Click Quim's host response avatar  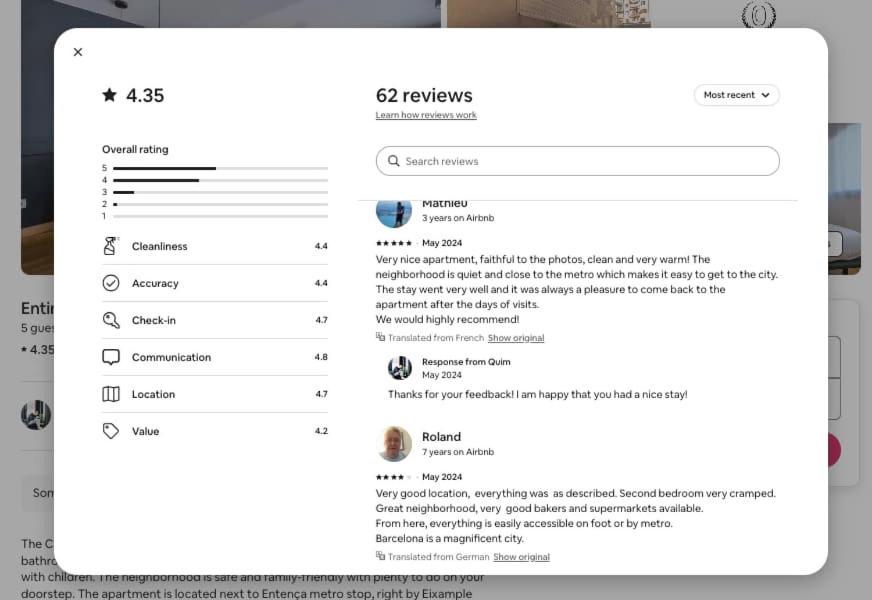399,368
